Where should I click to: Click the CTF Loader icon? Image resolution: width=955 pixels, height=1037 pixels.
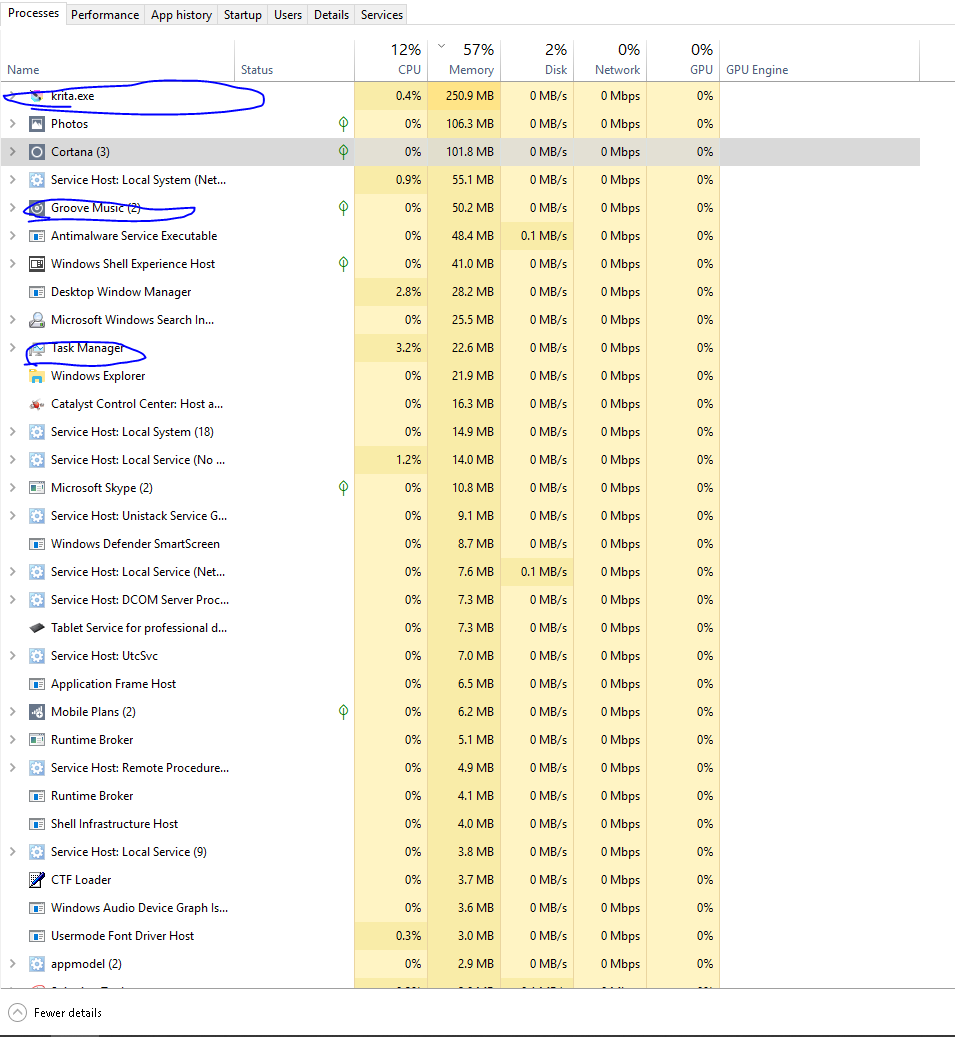click(37, 880)
